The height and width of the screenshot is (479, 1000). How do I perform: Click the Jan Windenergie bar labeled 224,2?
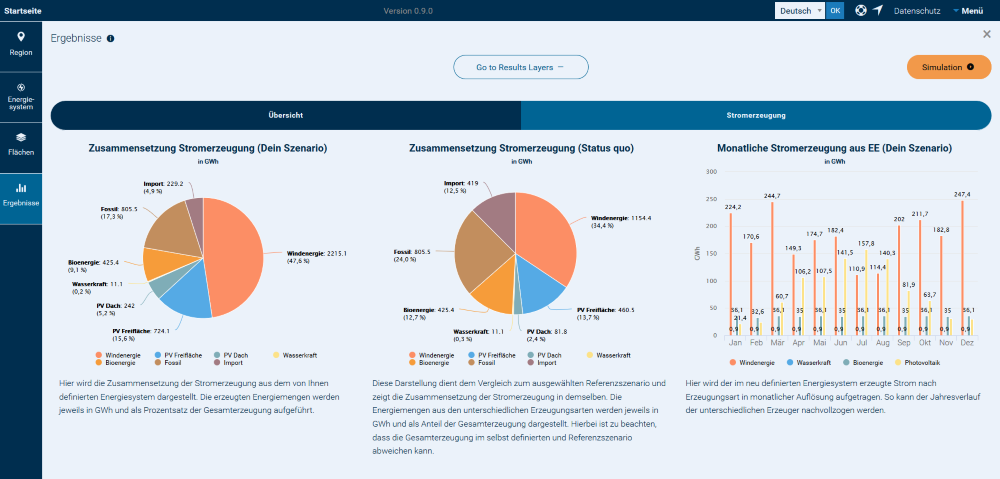730,274
